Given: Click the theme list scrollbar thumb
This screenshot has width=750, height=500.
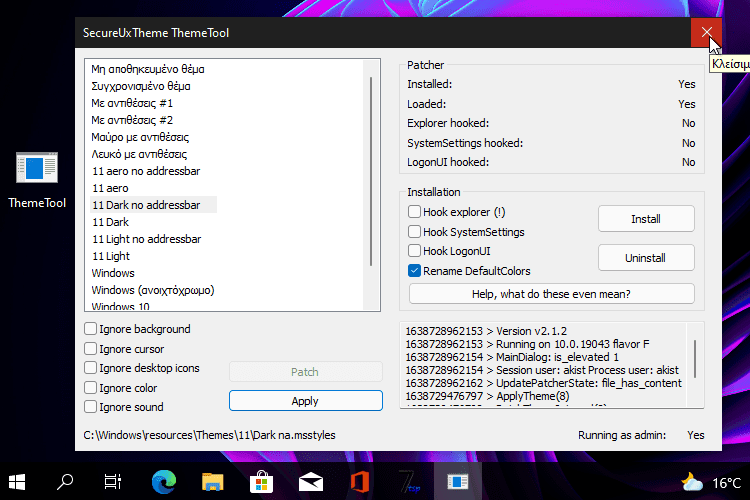Looking at the screenshot, I should tap(371, 171).
